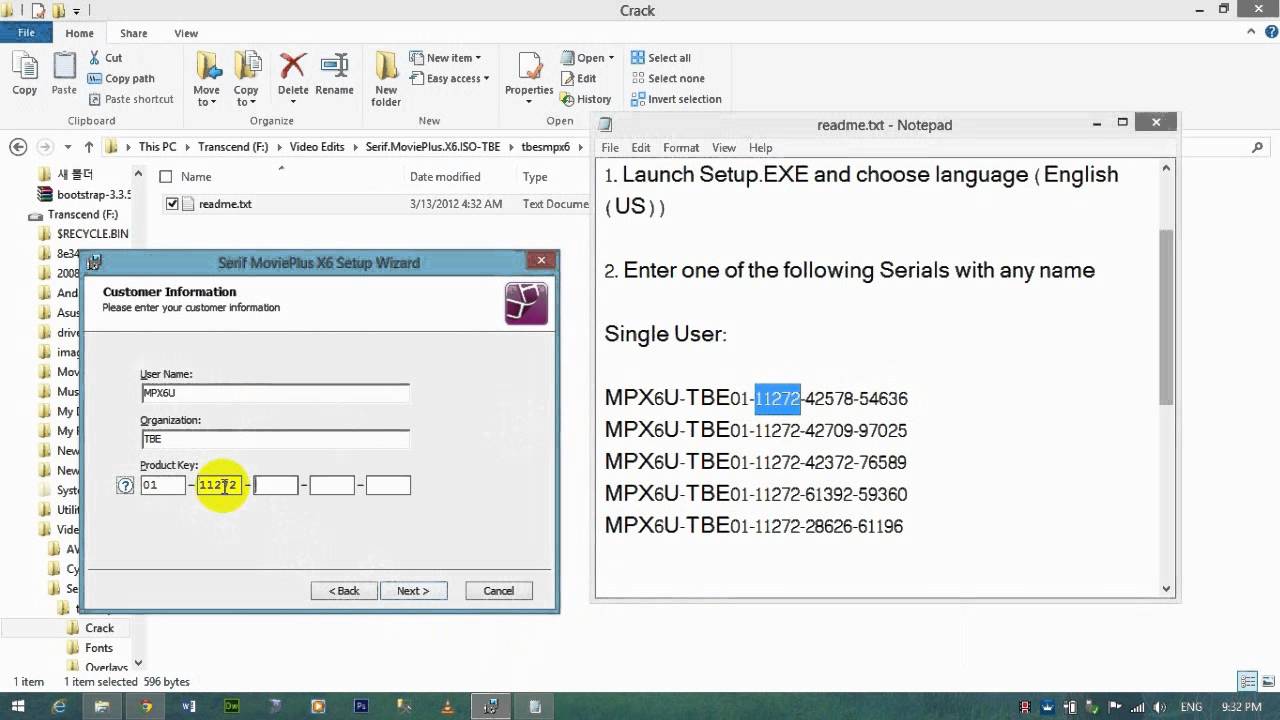Click the navigation pane scroll up arrow
Image resolution: width=1280 pixels, height=720 pixels.
(x=138, y=172)
